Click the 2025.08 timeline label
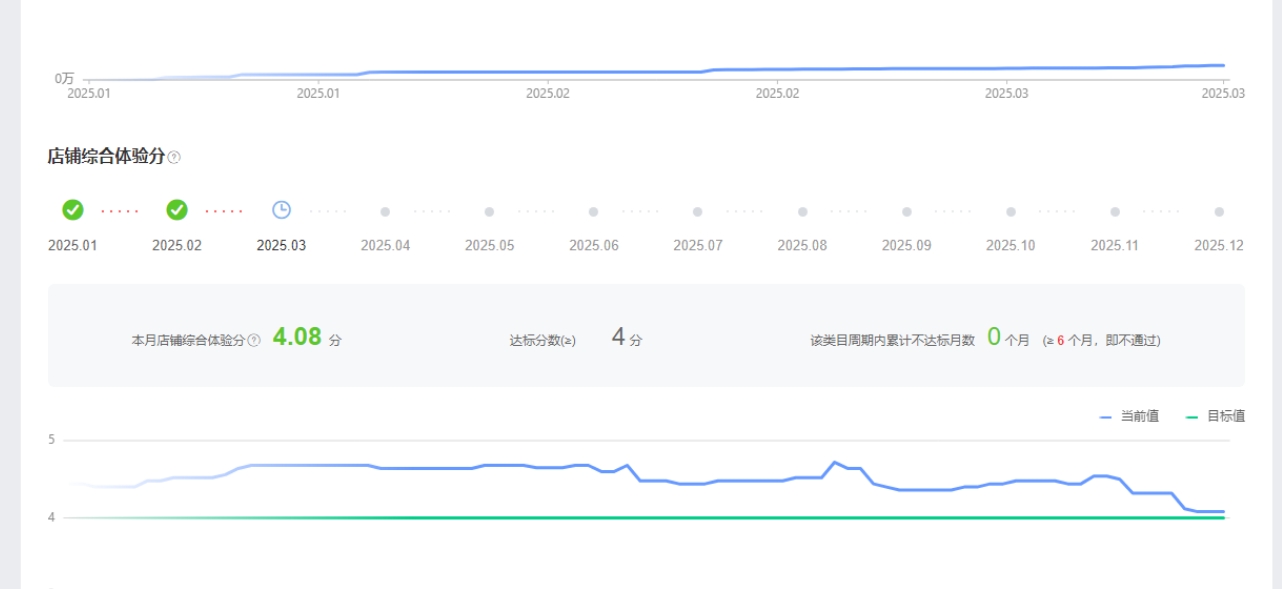The width and height of the screenshot is (1282, 589). pos(802,246)
